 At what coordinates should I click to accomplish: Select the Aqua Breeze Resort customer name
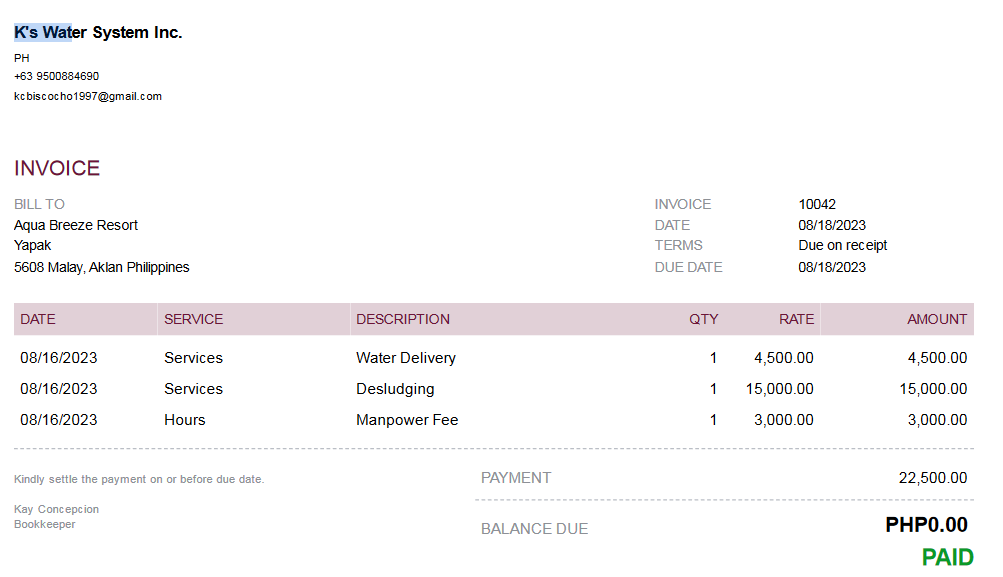[x=76, y=225]
